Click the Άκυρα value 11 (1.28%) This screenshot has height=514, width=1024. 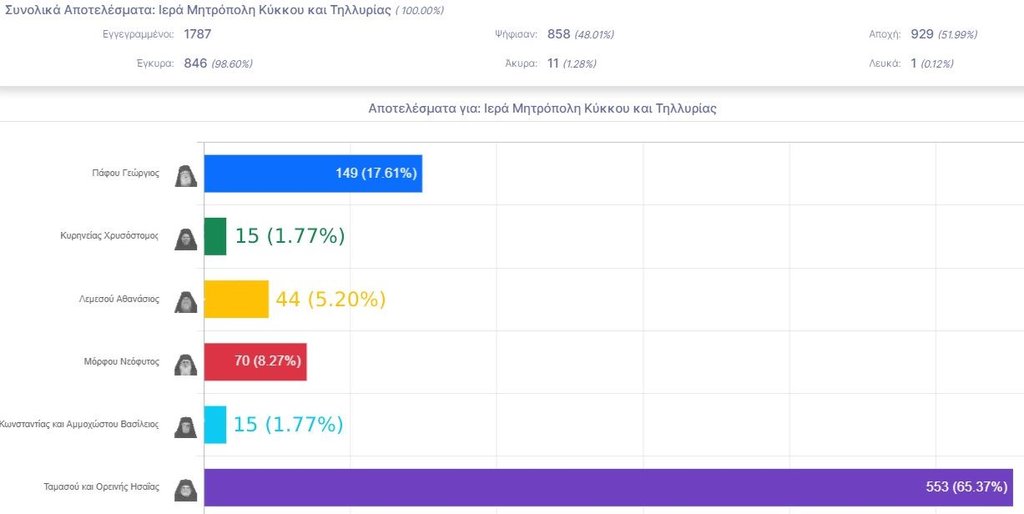[x=571, y=63]
